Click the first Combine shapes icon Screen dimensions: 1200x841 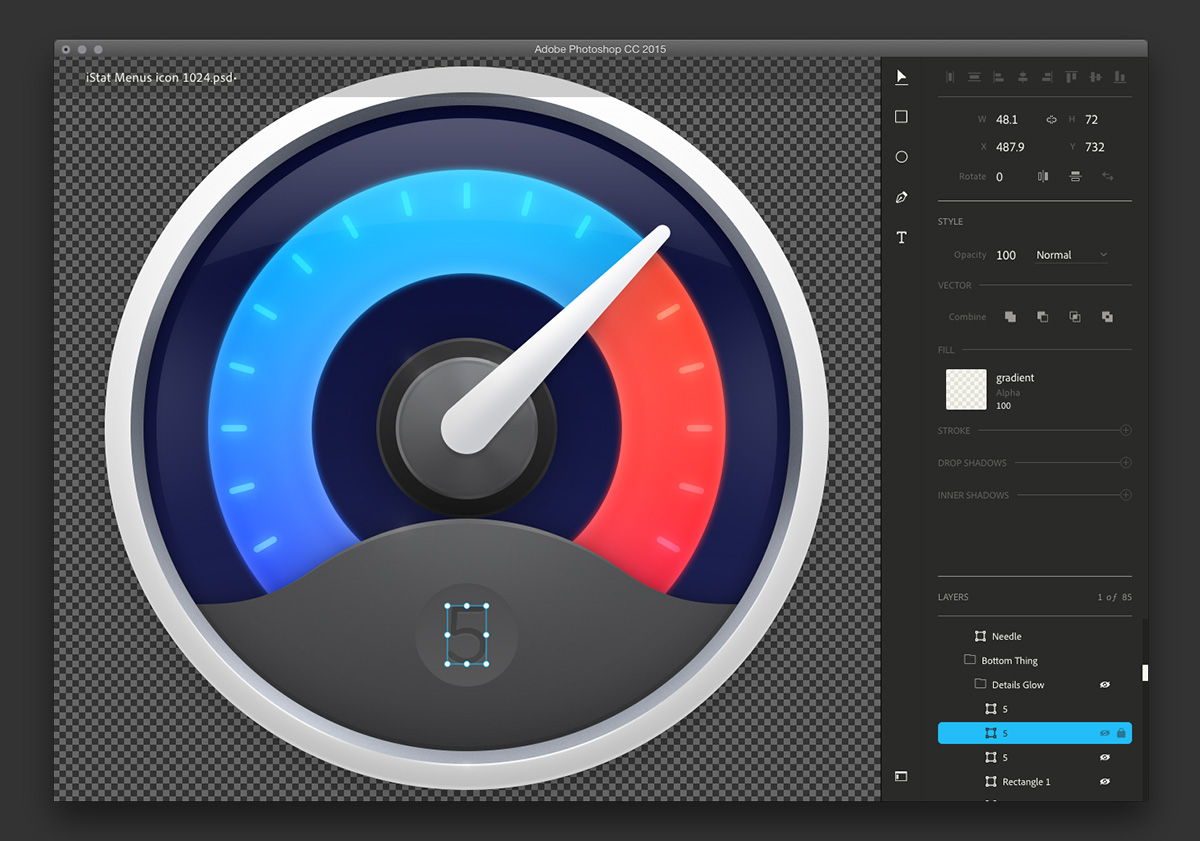(x=1010, y=317)
